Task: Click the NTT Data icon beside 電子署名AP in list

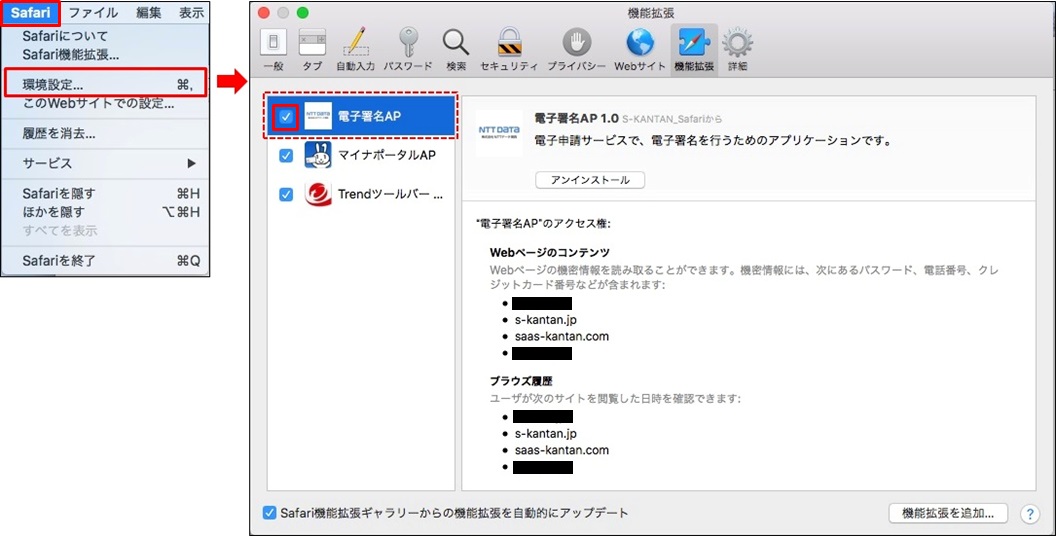Action: click(x=318, y=116)
